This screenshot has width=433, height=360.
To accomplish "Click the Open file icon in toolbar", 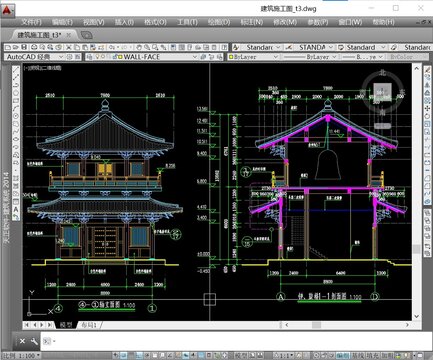I will click(16, 47).
